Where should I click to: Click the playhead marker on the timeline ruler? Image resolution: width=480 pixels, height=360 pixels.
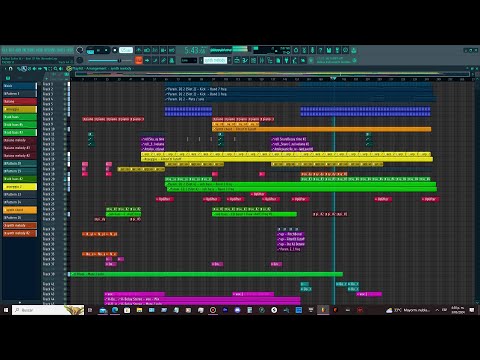pos(333,78)
